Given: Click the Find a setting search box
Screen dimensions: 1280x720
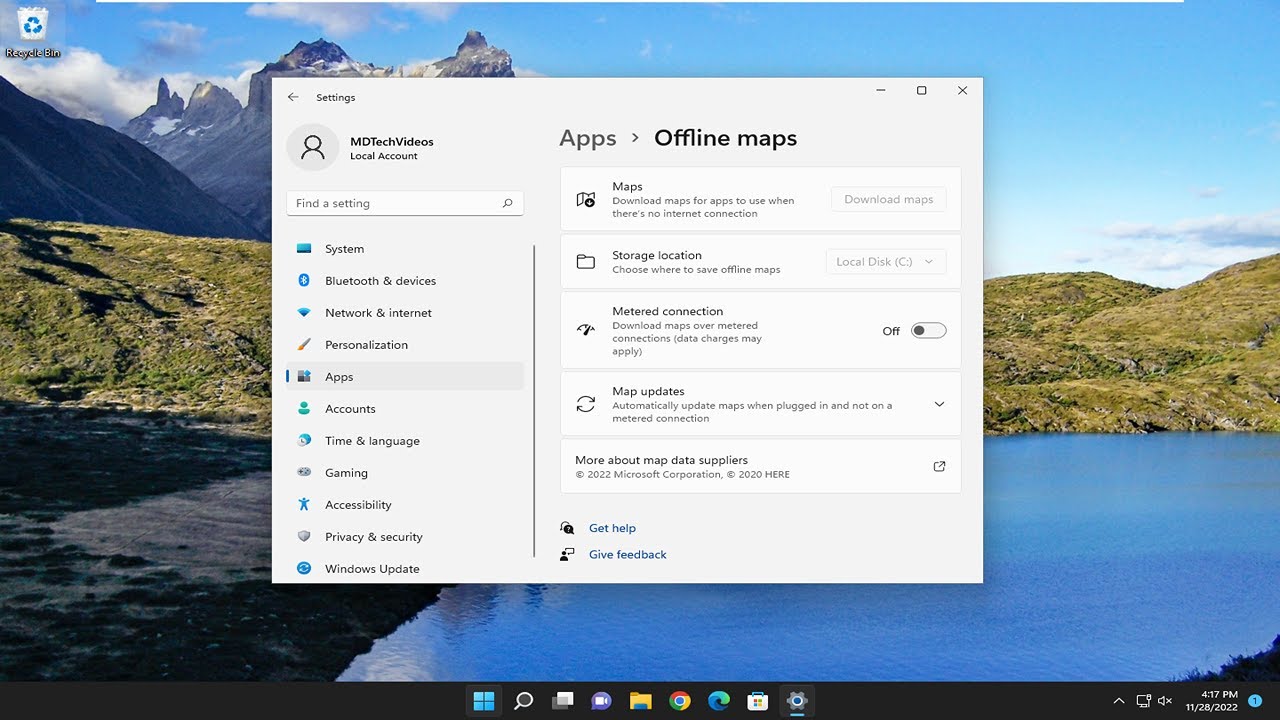Looking at the screenshot, I should coord(405,203).
